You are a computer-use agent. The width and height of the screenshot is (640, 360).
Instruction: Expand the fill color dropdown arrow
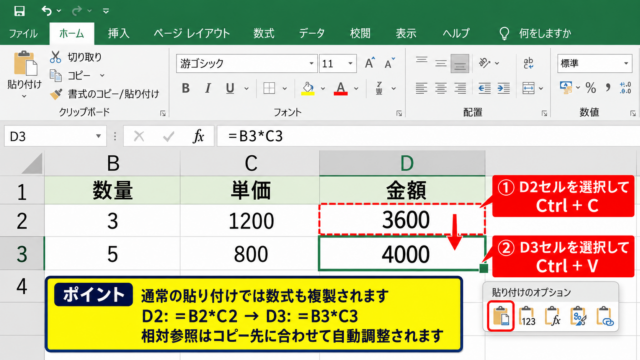tap(322, 88)
